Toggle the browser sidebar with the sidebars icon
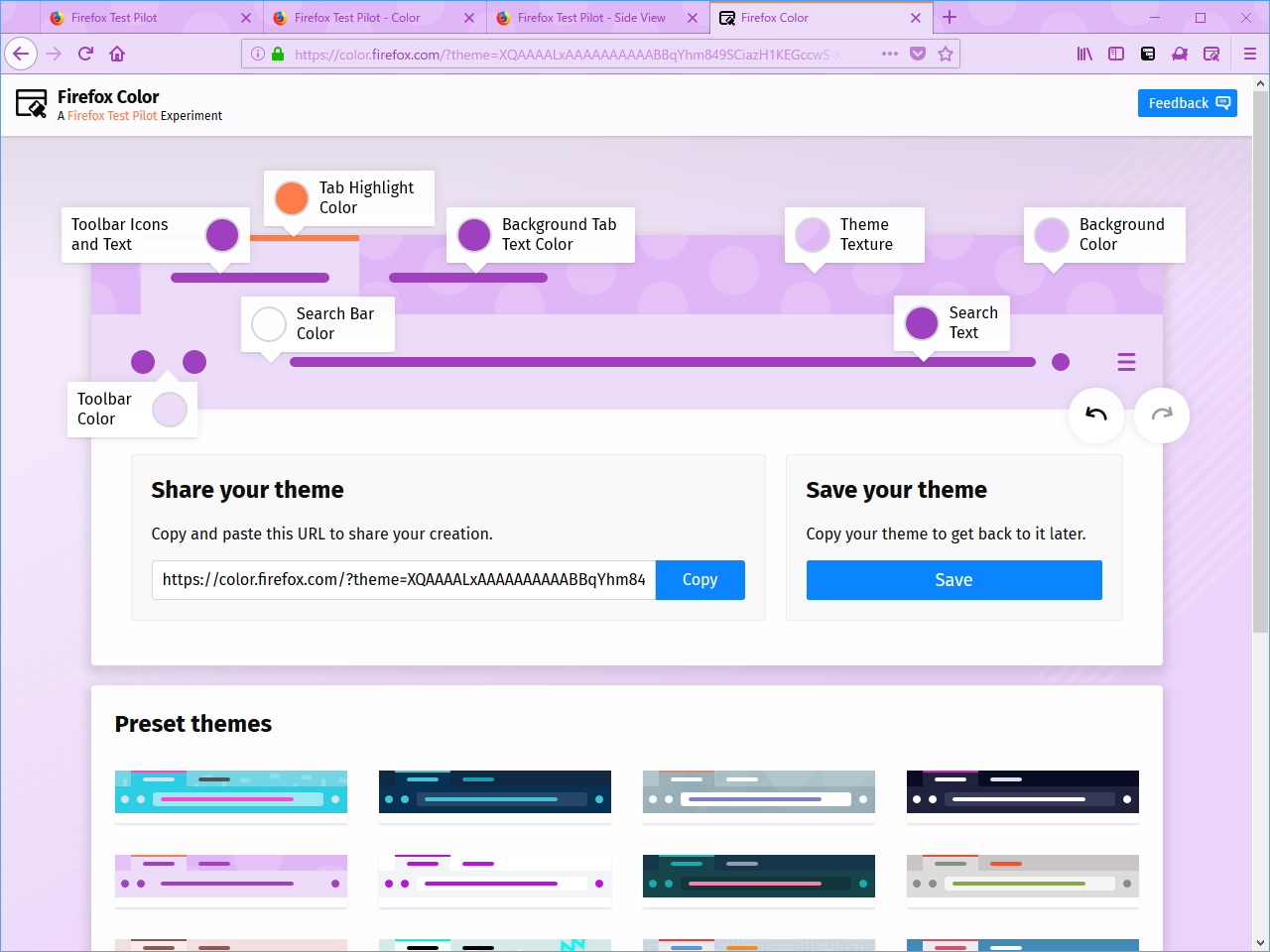Screen dimensions: 1270x952 (x=1116, y=54)
